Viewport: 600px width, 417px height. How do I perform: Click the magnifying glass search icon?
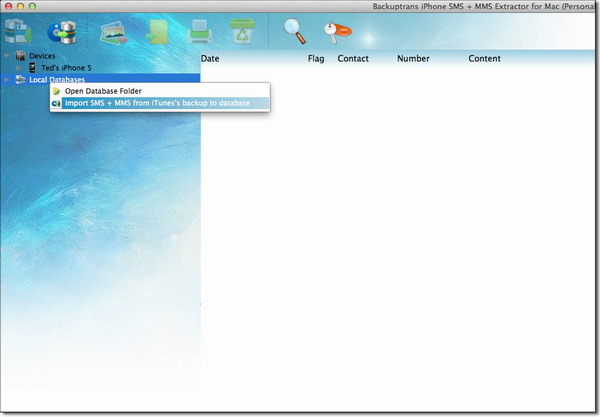click(294, 31)
